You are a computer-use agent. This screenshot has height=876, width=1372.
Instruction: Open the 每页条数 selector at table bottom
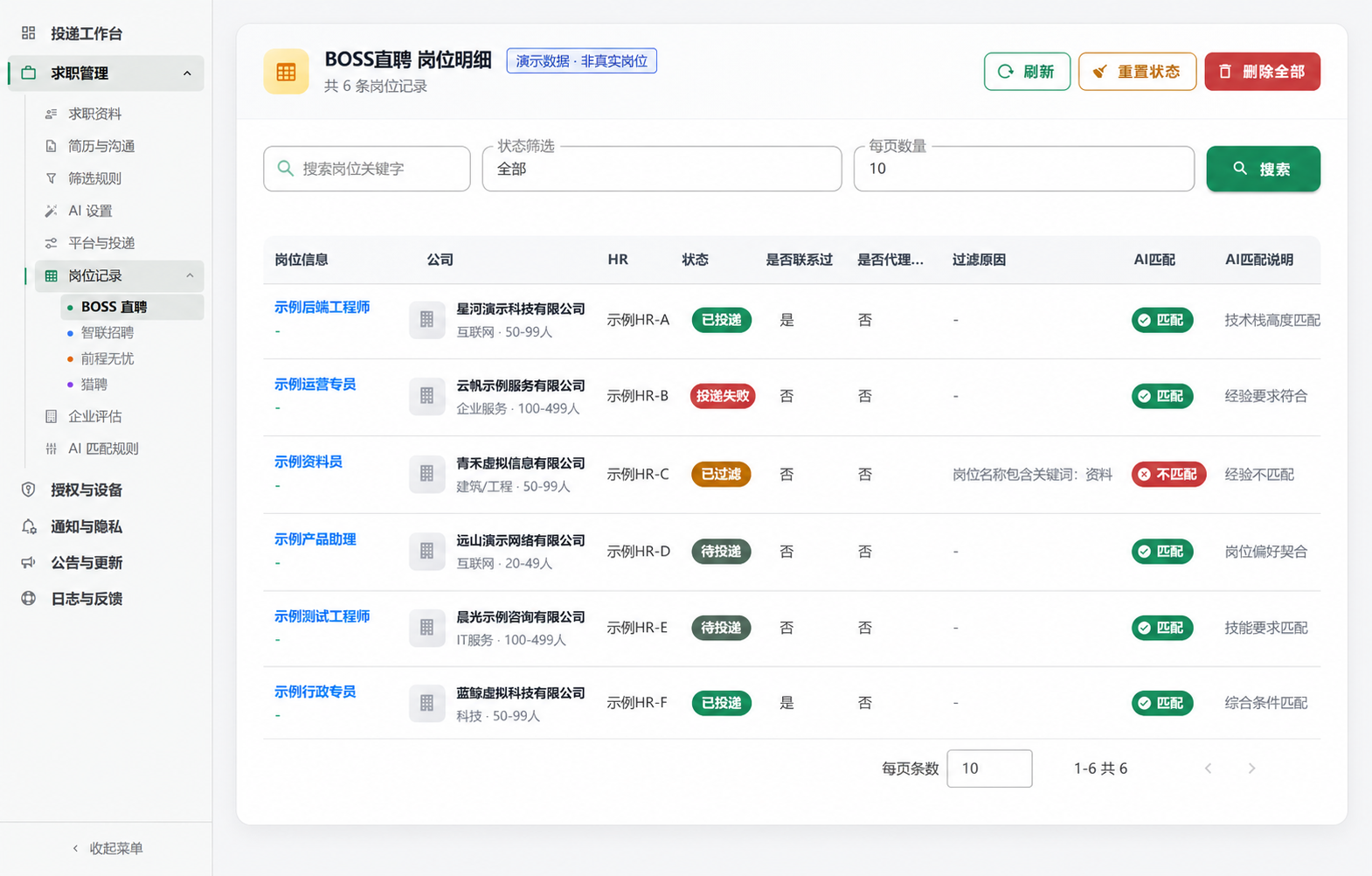coord(989,768)
